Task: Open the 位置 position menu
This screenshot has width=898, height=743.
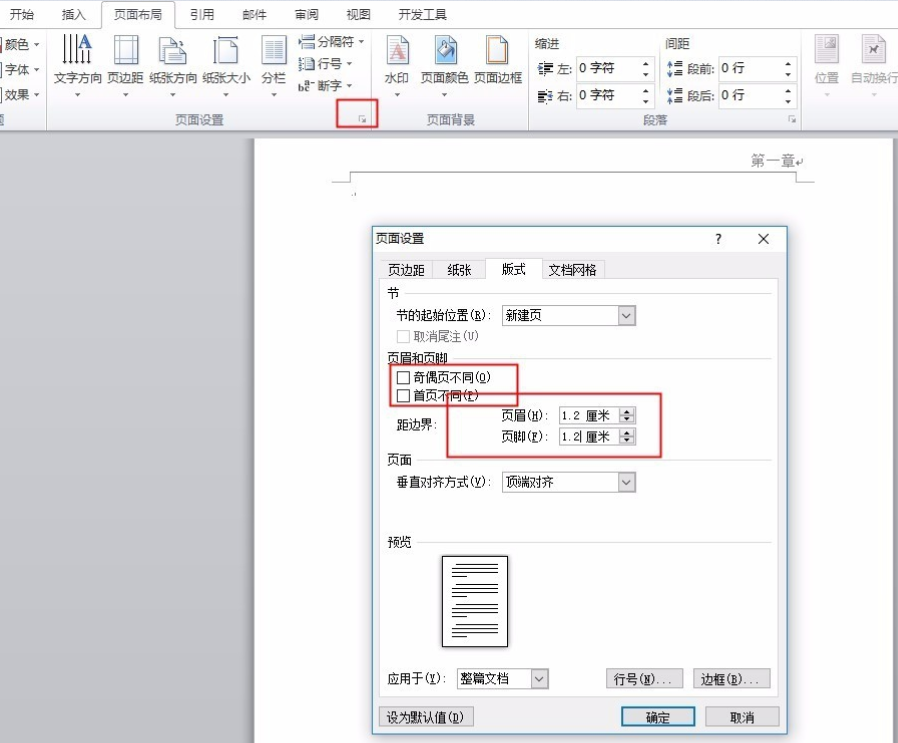Action: 826,65
